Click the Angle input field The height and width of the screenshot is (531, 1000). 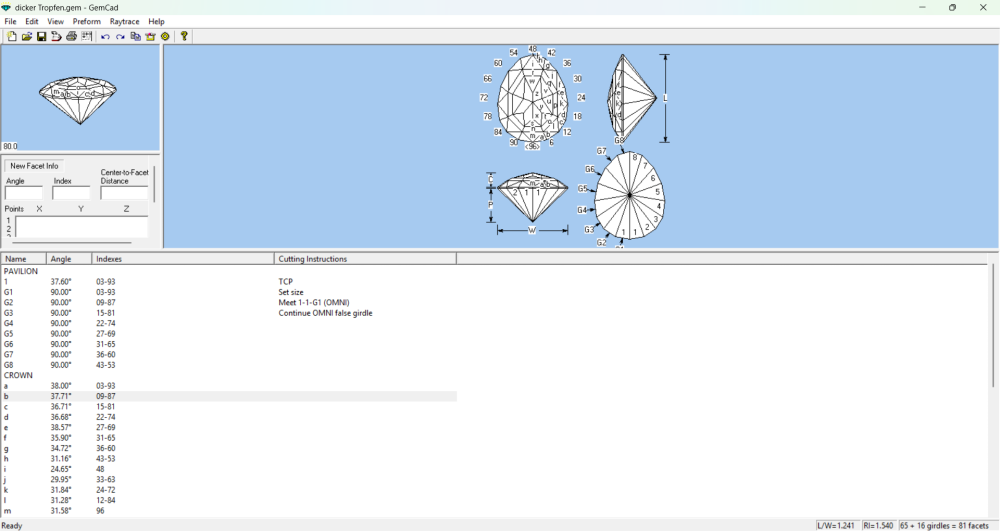(23, 193)
